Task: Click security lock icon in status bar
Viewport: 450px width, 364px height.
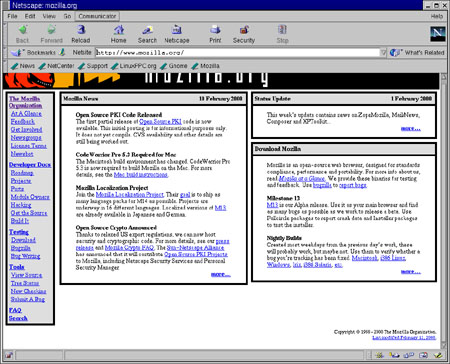Action: [9, 355]
